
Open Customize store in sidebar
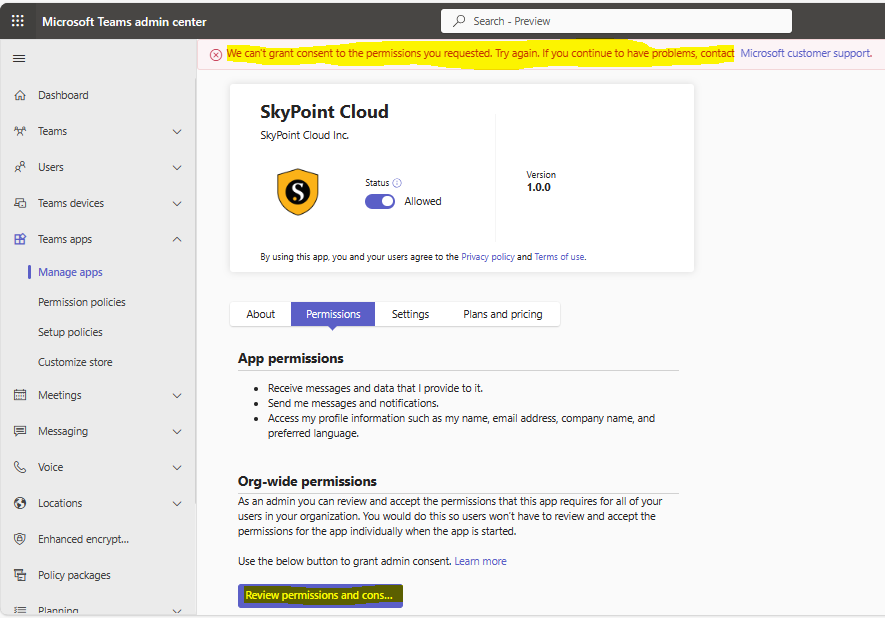click(x=75, y=362)
